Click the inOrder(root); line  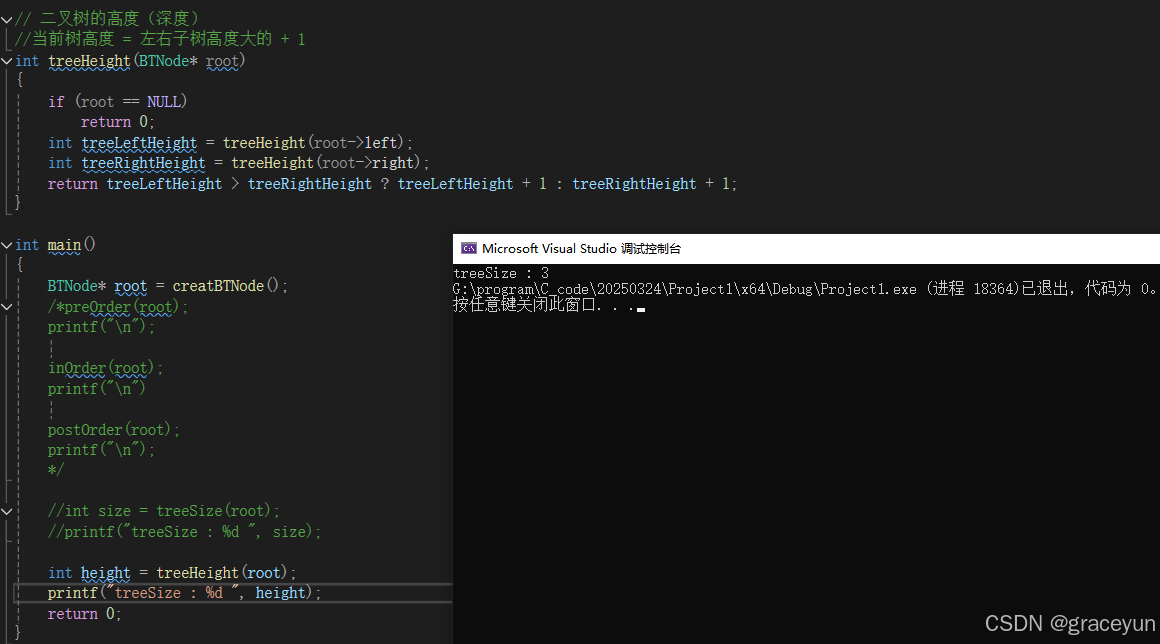tap(105, 367)
